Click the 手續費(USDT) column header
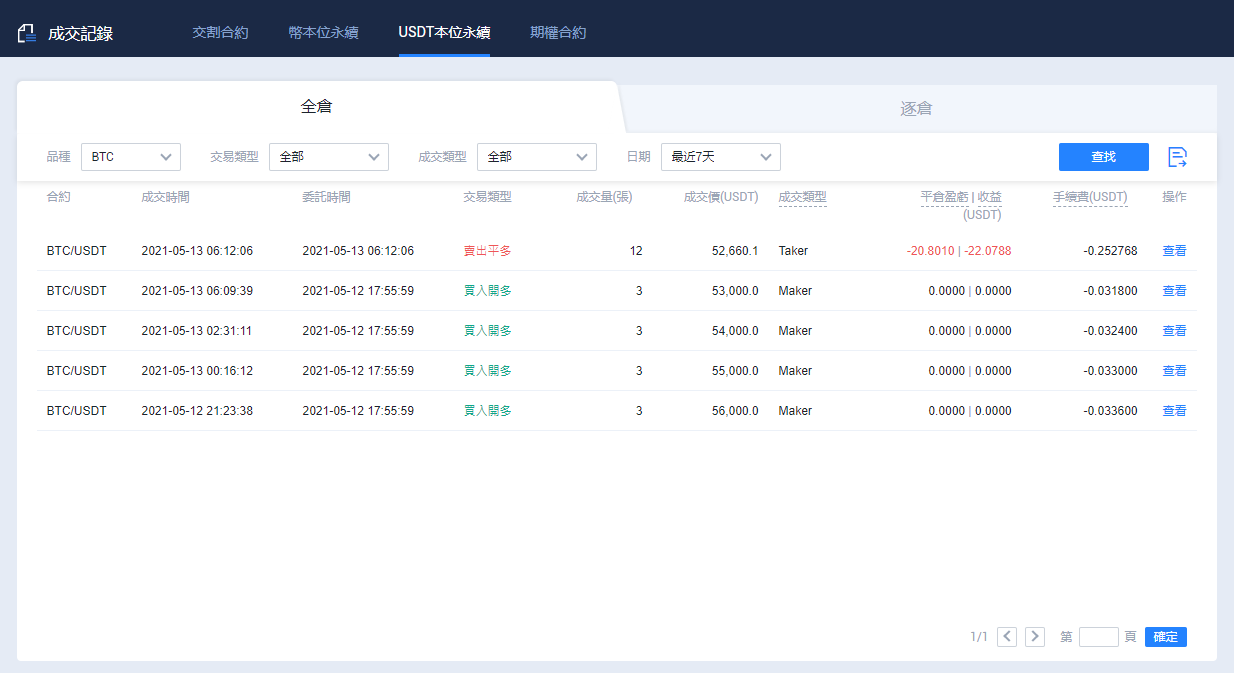1234x673 pixels. (1090, 197)
